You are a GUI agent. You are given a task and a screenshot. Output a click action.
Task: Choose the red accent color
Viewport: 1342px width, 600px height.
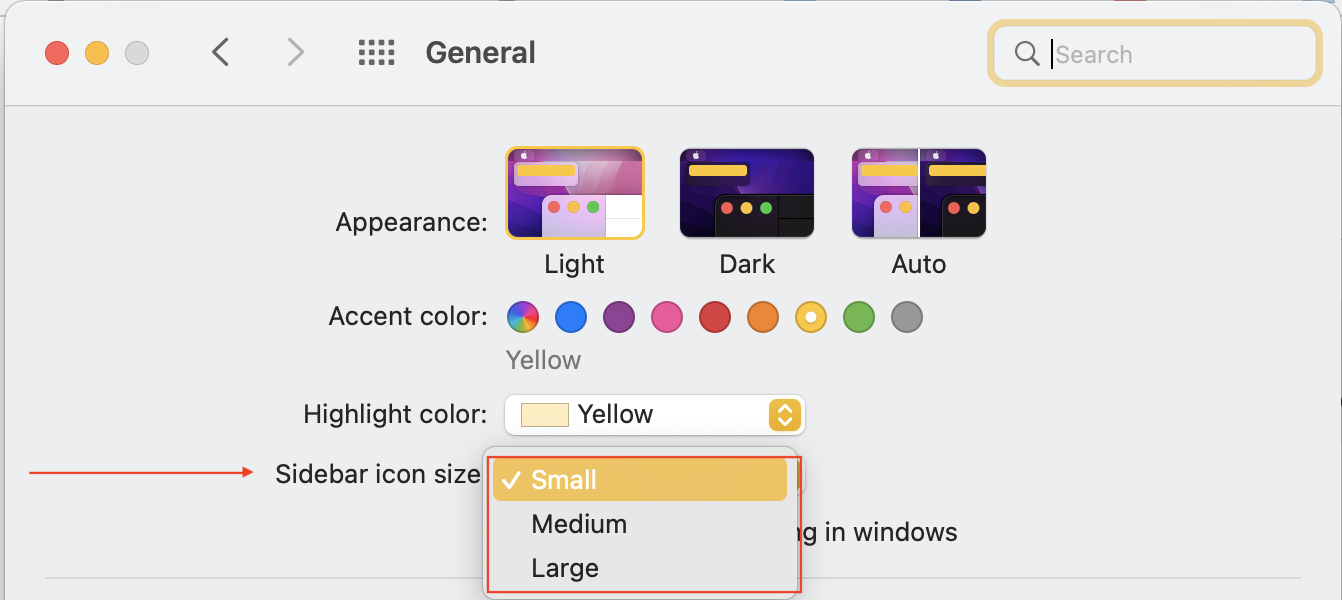click(715, 318)
